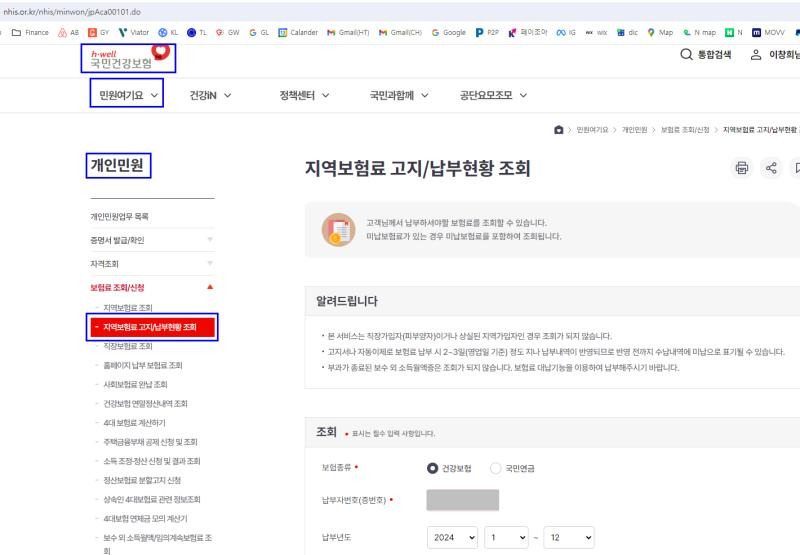Select 지역보험료 고지/납부현황 조회 sidebar item
Image resolution: width=800 pixels, height=555 pixels.
pos(152,327)
